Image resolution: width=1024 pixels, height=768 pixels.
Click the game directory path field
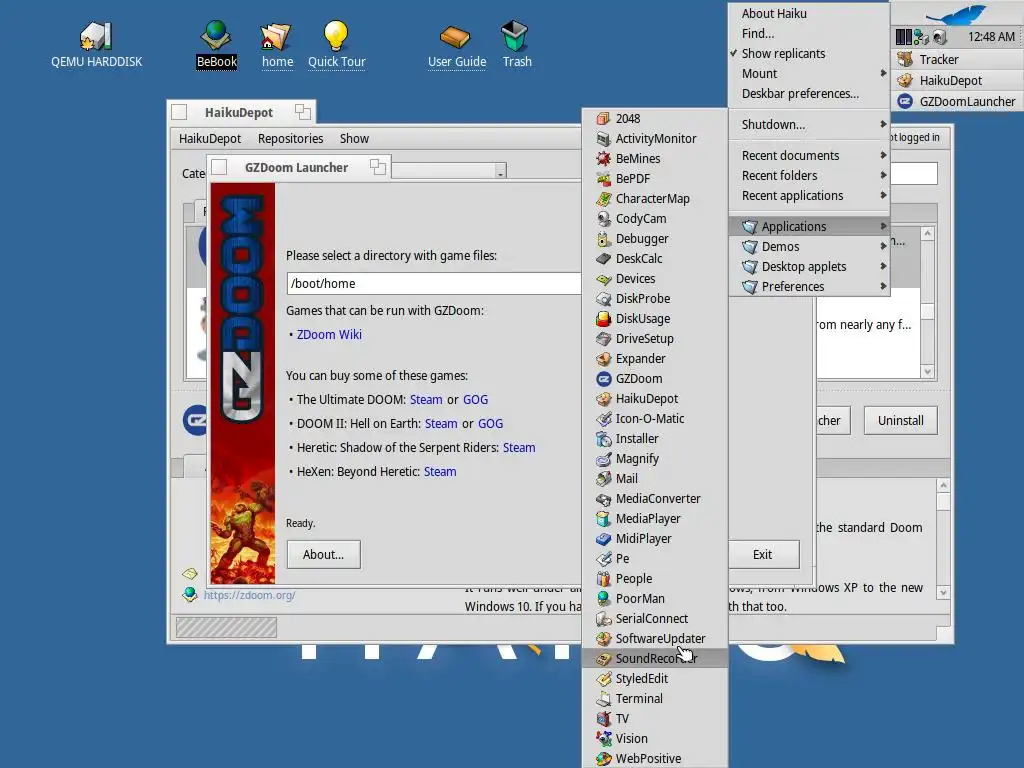434,283
